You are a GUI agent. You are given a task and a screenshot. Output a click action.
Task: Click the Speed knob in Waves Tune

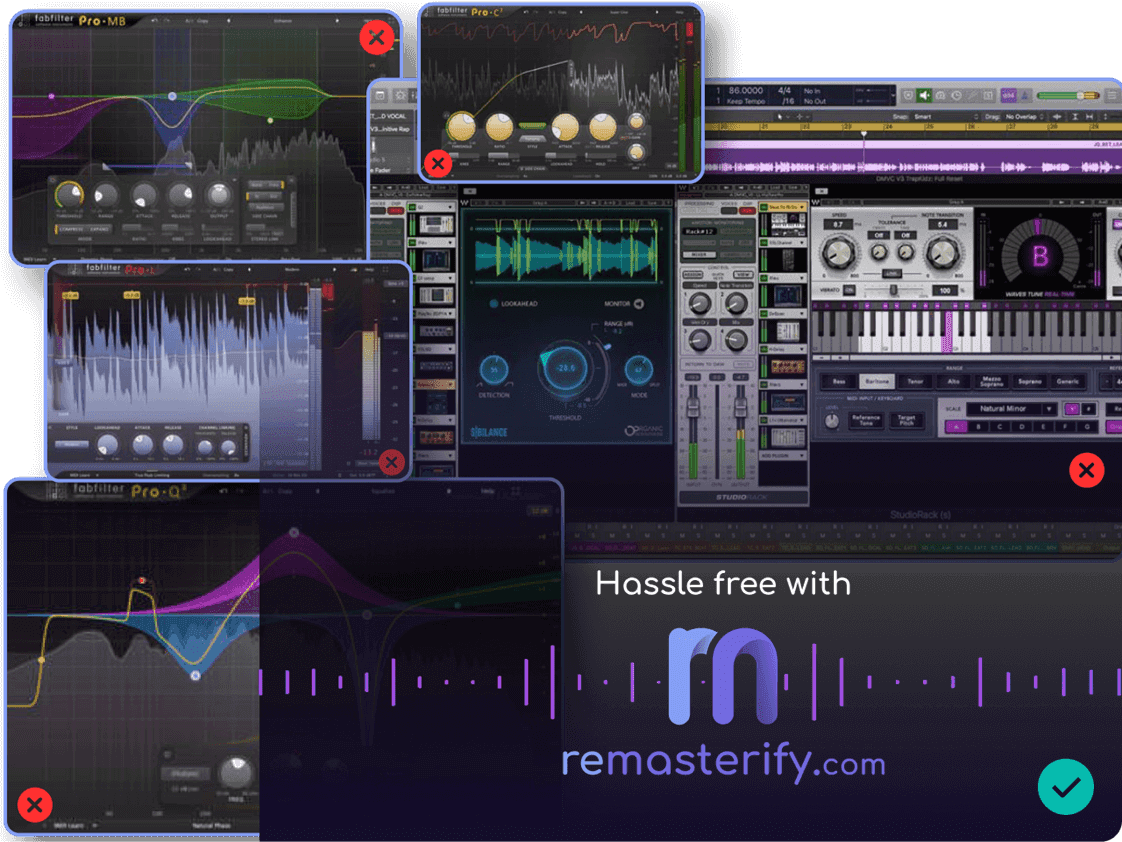click(x=837, y=253)
